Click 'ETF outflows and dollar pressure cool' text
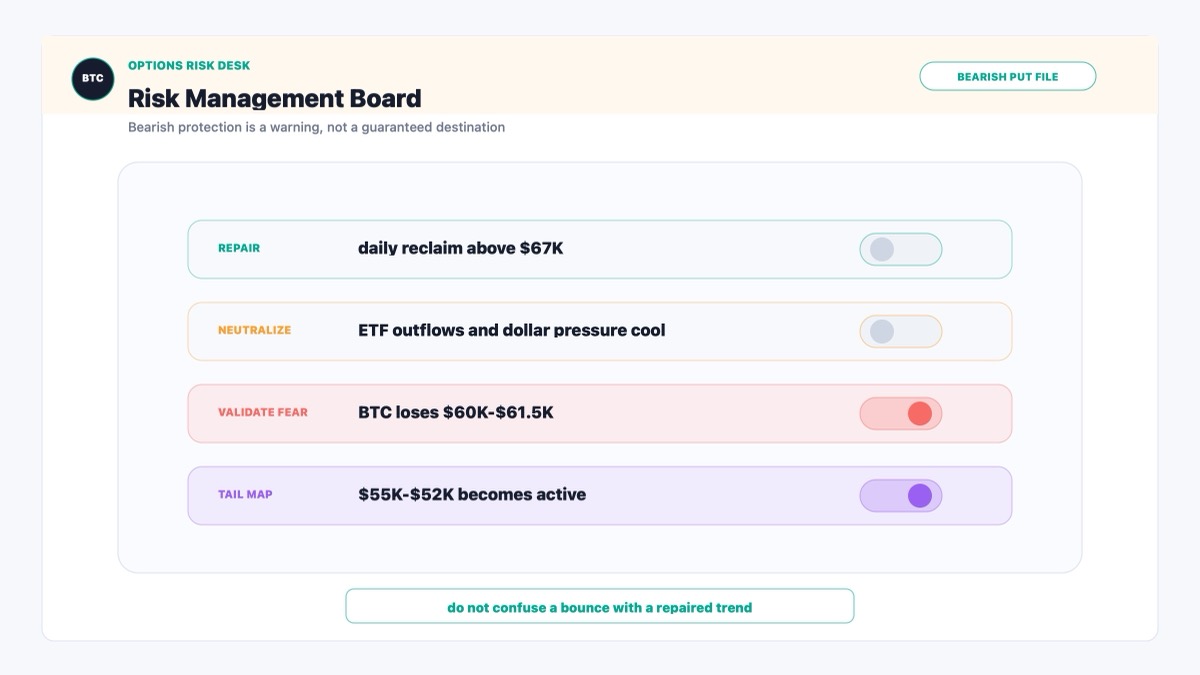Viewport: 1200px width, 675px height. [x=512, y=330]
